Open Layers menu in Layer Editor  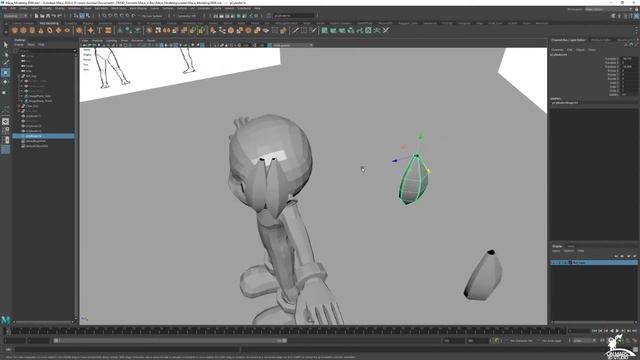(x=556, y=251)
